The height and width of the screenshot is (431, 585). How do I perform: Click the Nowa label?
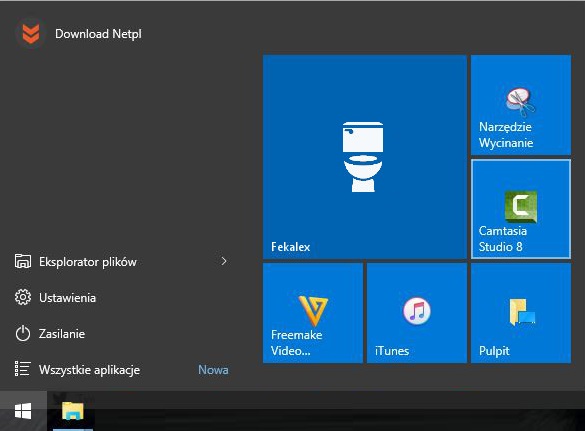[x=213, y=370]
